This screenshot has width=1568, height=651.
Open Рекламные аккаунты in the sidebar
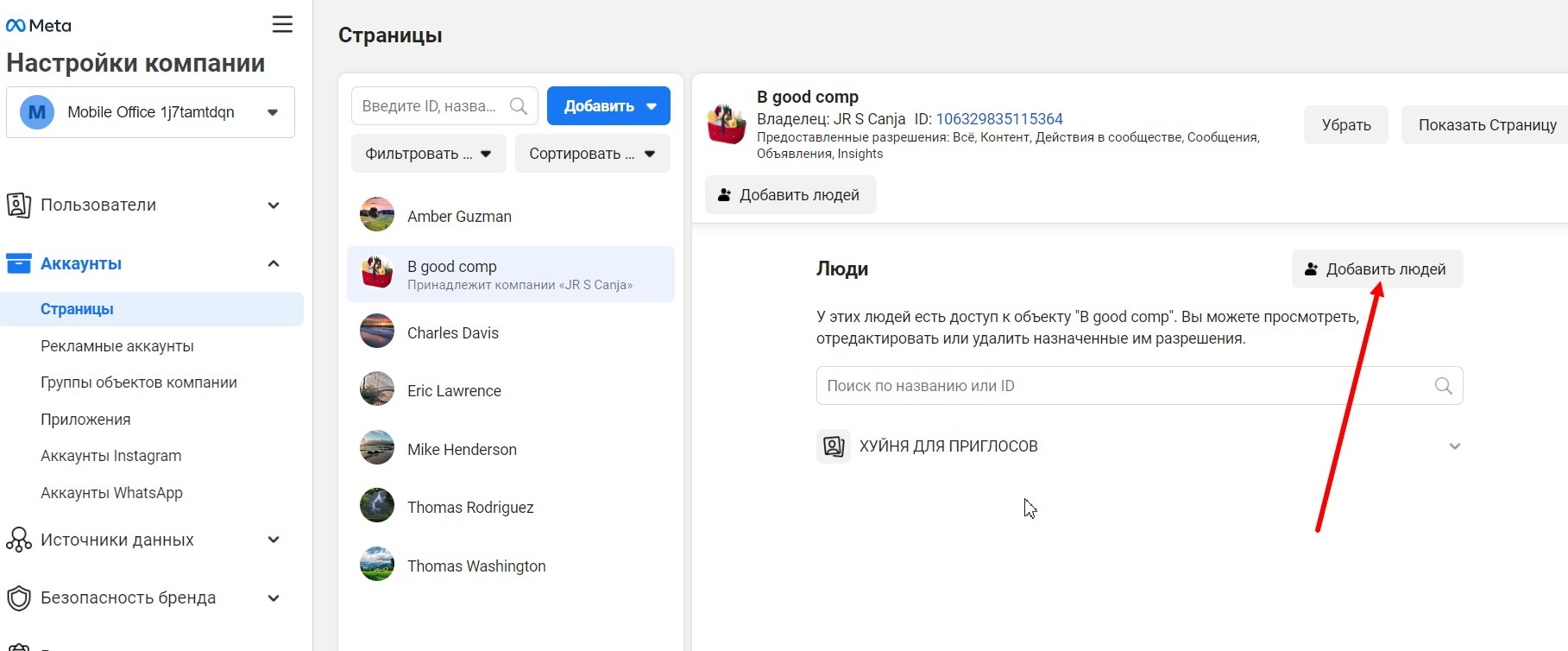click(x=117, y=346)
